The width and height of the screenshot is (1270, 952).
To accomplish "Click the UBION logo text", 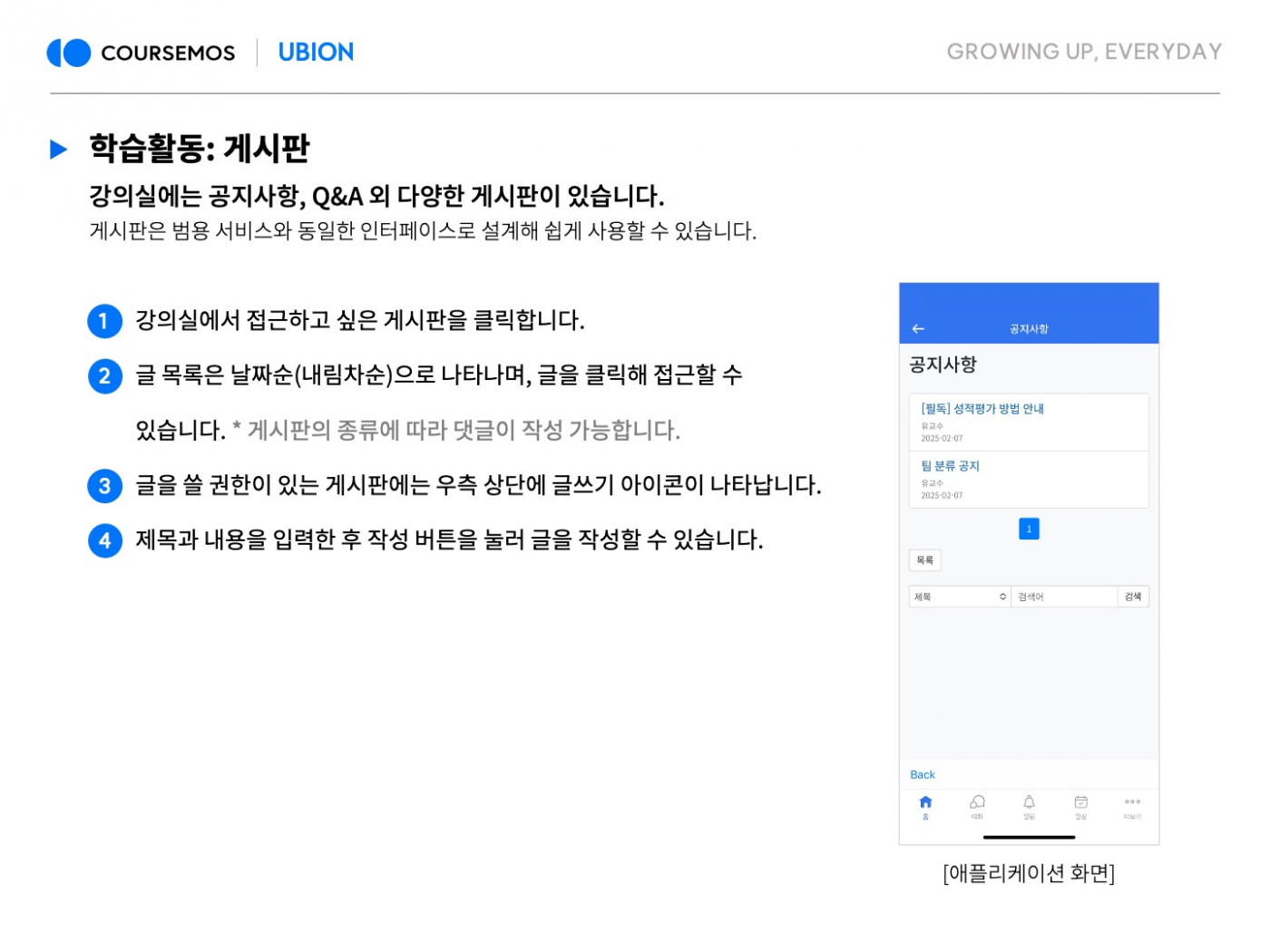I will pyautogui.click(x=316, y=53).
